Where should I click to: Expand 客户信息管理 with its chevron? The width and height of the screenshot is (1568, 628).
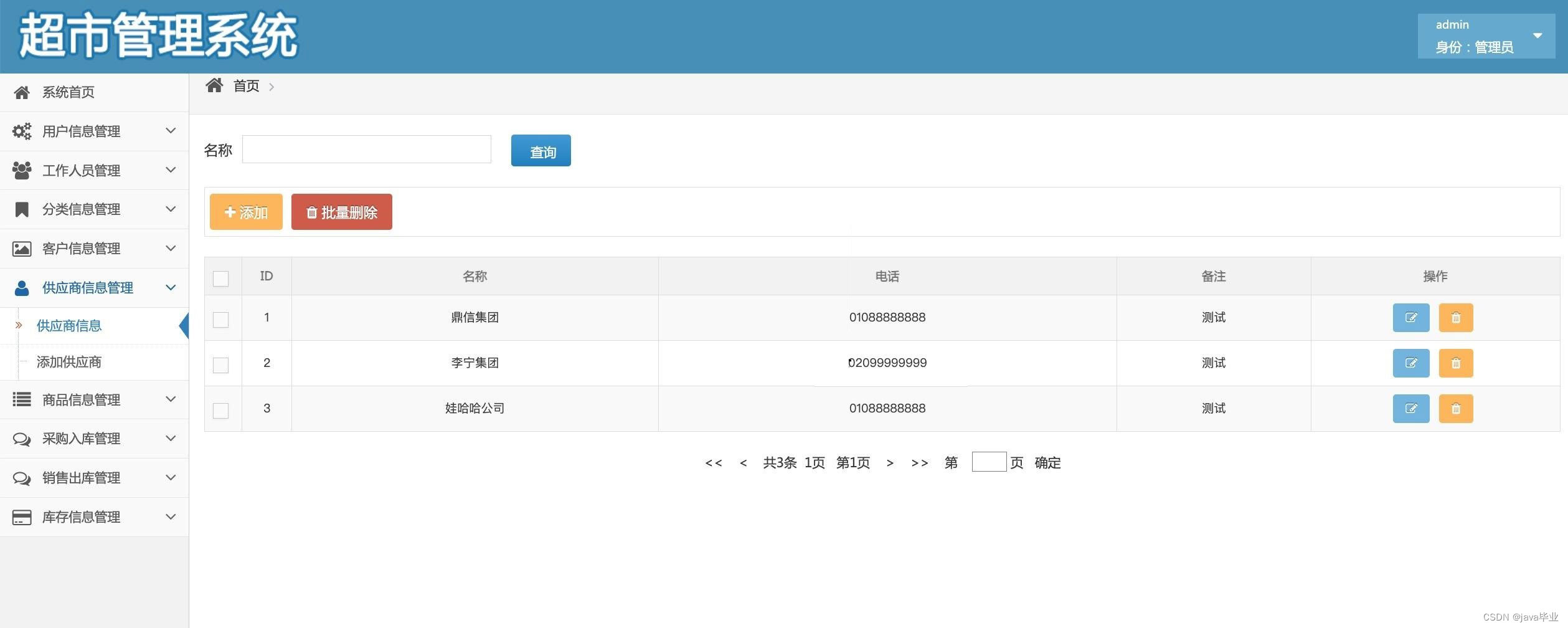pyautogui.click(x=171, y=249)
